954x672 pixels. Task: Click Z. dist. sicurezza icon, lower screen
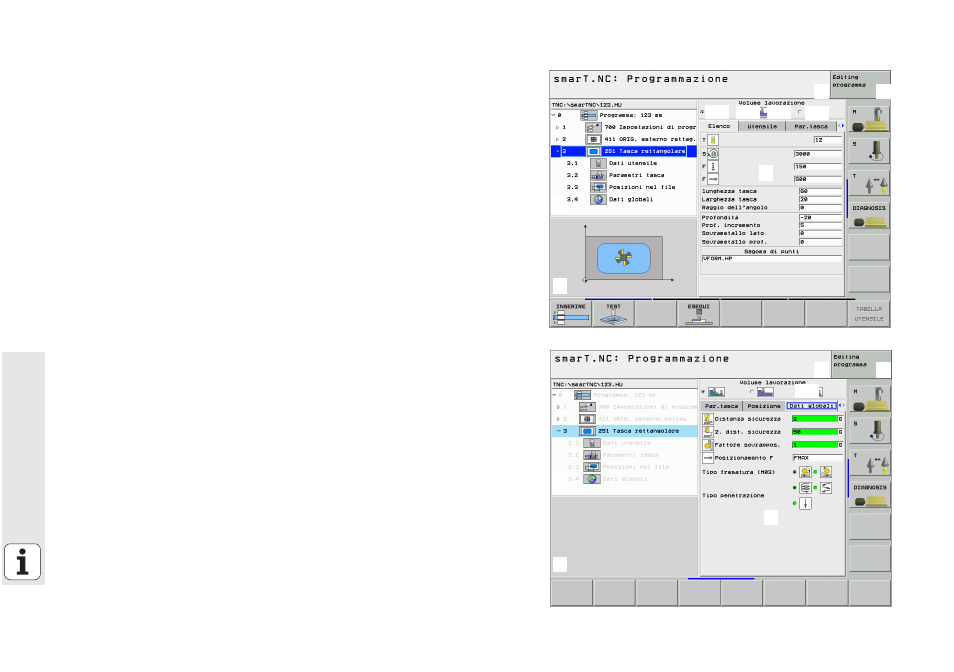tap(708, 432)
